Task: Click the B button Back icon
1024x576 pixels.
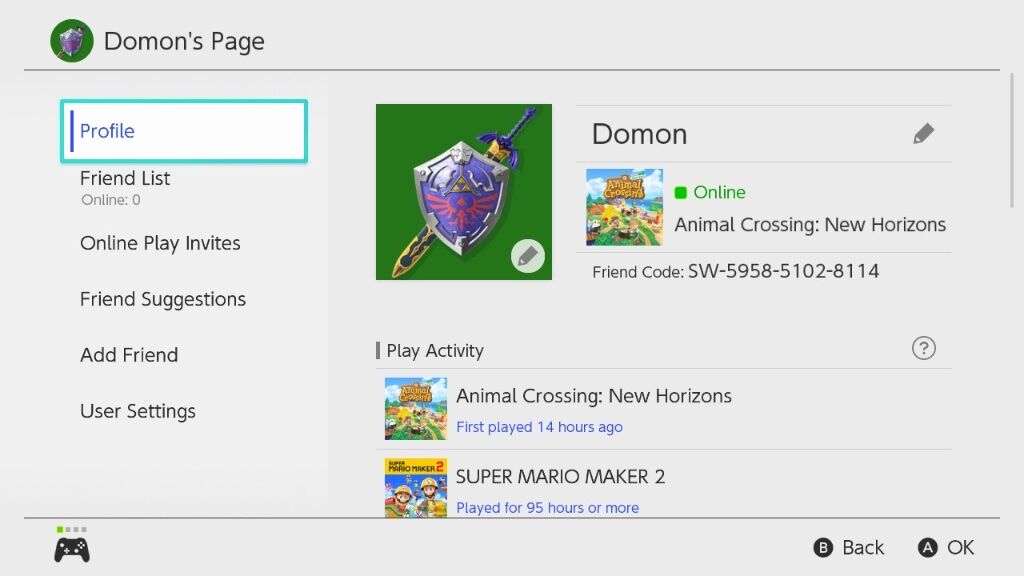Action: (823, 547)
